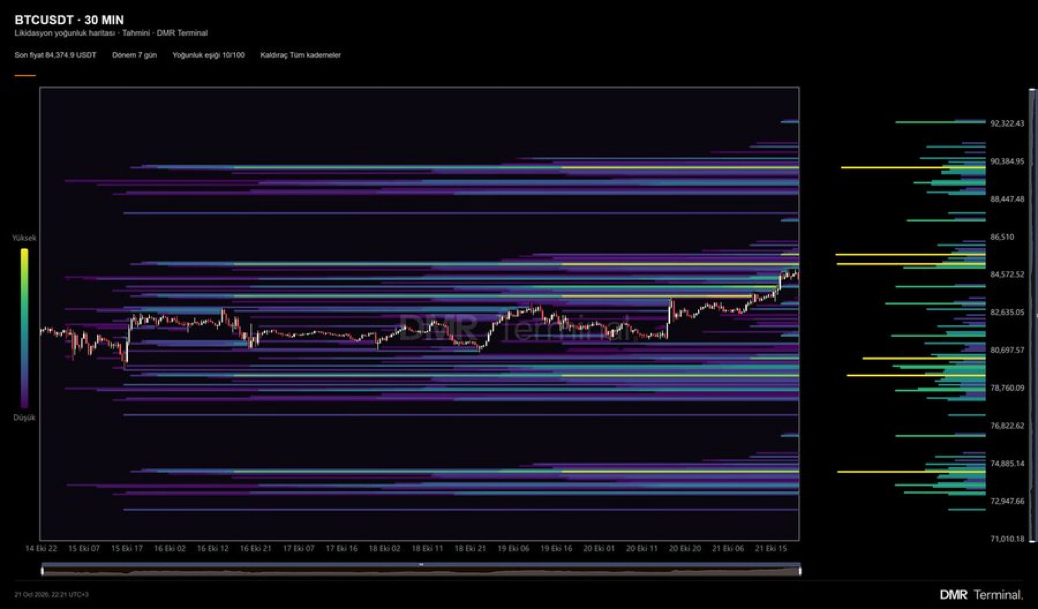Click the 'Kaldıraç Tüm kademeler' label

[301, 55]
